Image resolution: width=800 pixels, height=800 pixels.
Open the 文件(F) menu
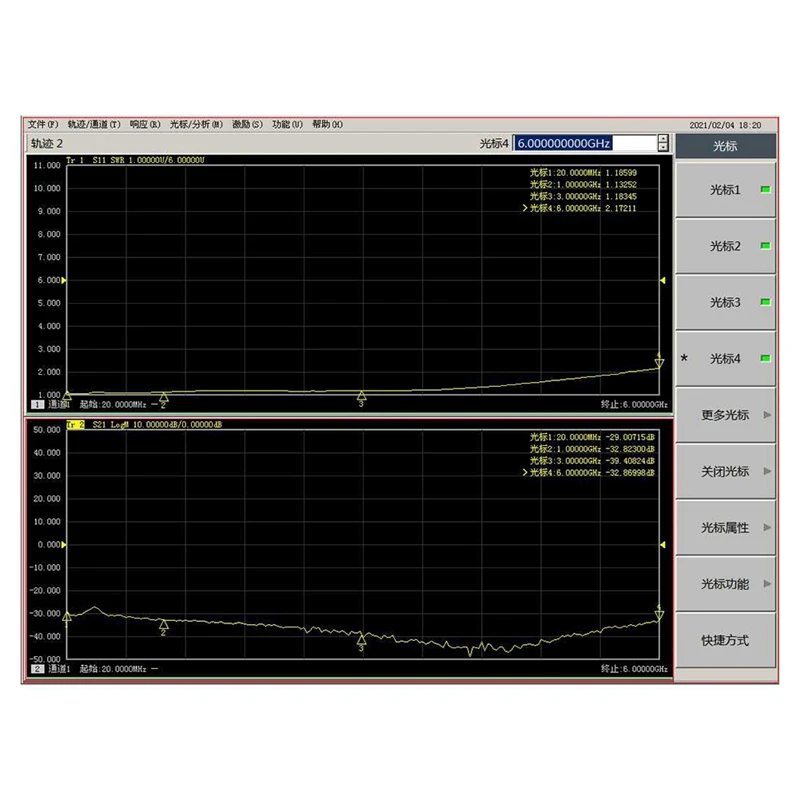click(x=43, y=124)
